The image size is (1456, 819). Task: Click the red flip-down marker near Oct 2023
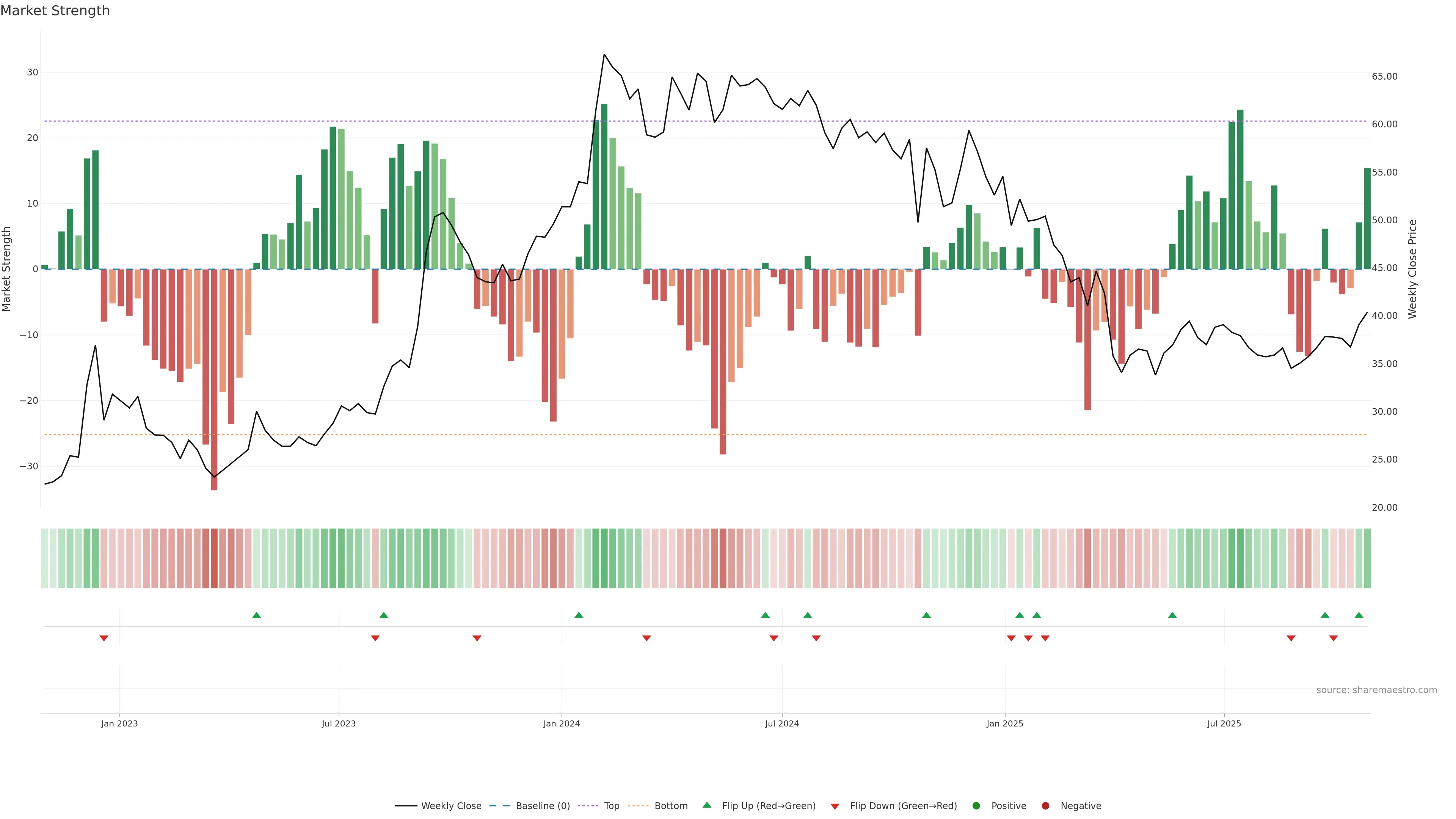tap(477, 638)
